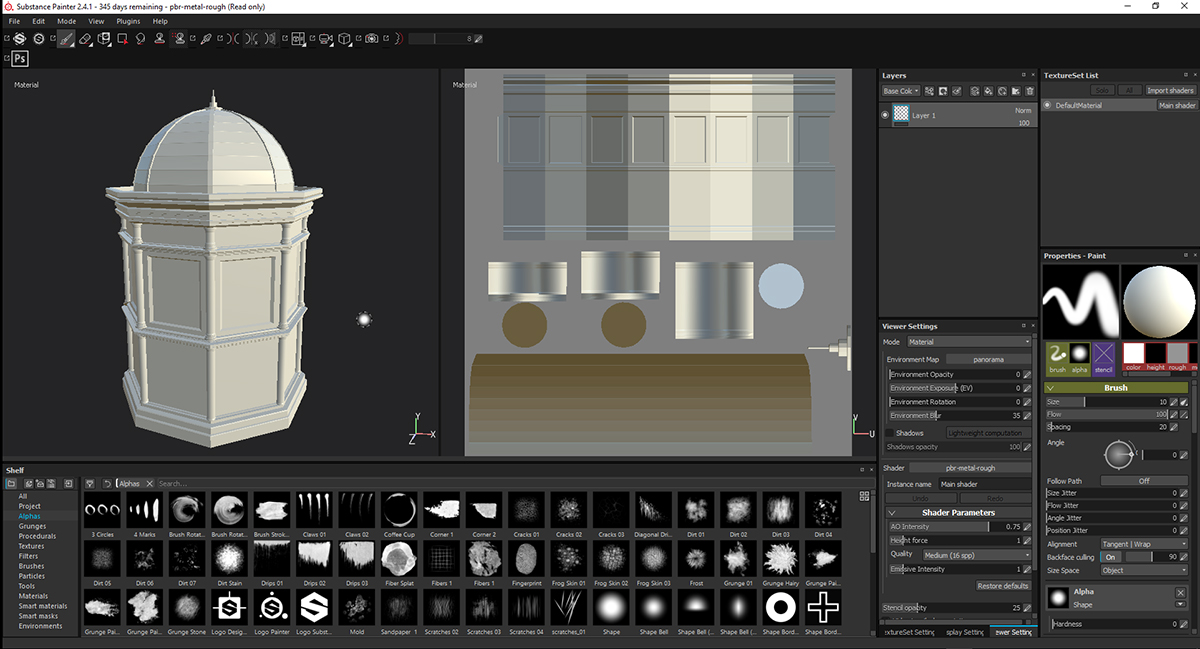Screen dimensions: 1200x649
Task: Select the Smudge tool
Action: click(140, 38)
